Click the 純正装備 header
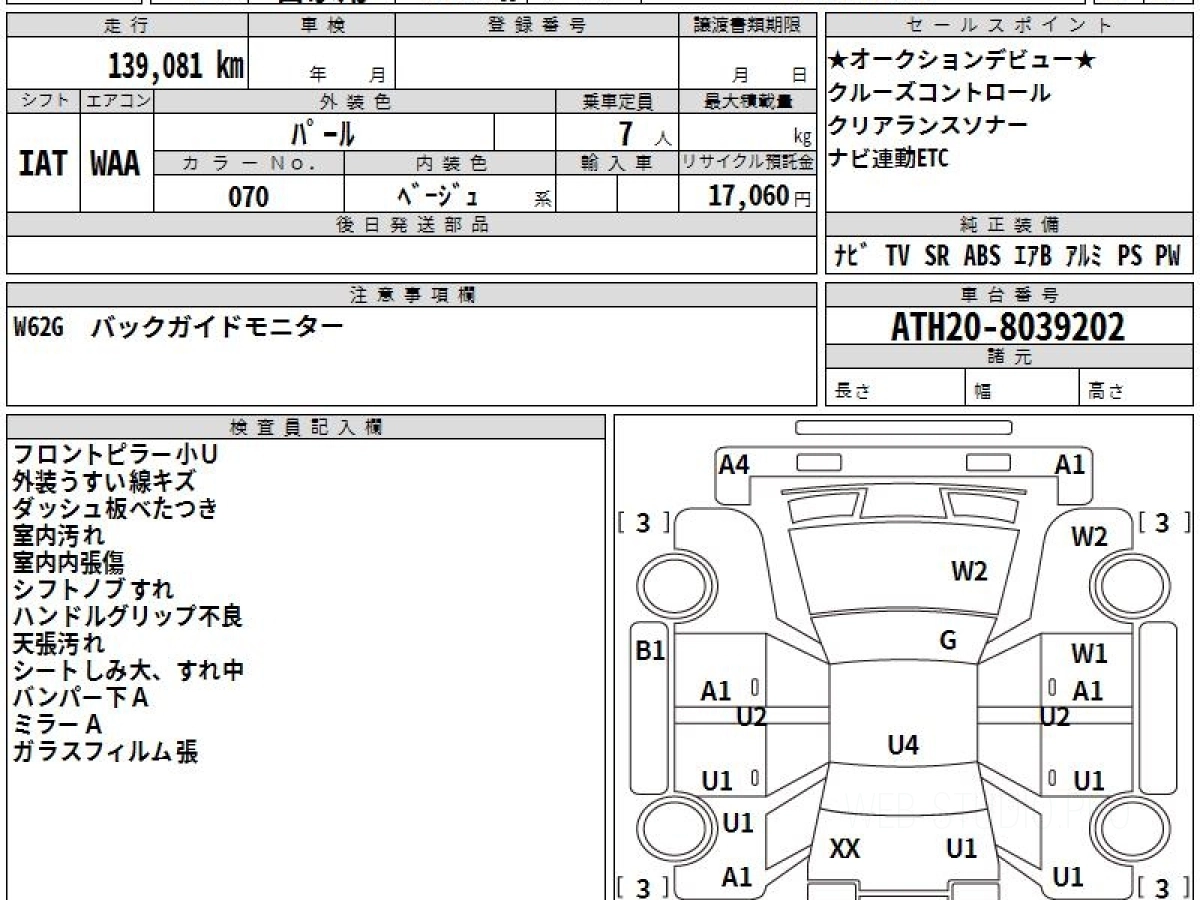Image resolution: width=1200 pixels, height=900 pixels. [1010, 225]
